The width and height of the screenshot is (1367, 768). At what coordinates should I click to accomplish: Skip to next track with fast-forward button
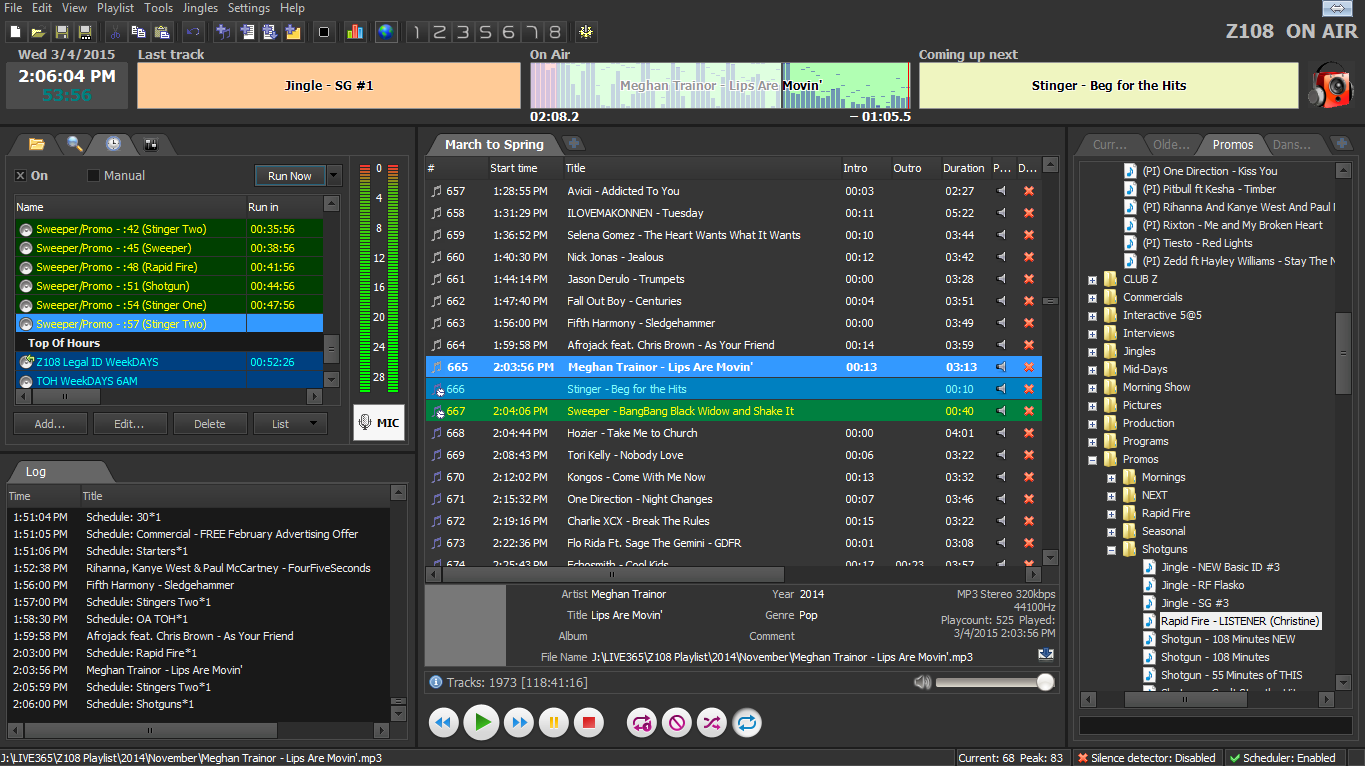tap(519, 722)
